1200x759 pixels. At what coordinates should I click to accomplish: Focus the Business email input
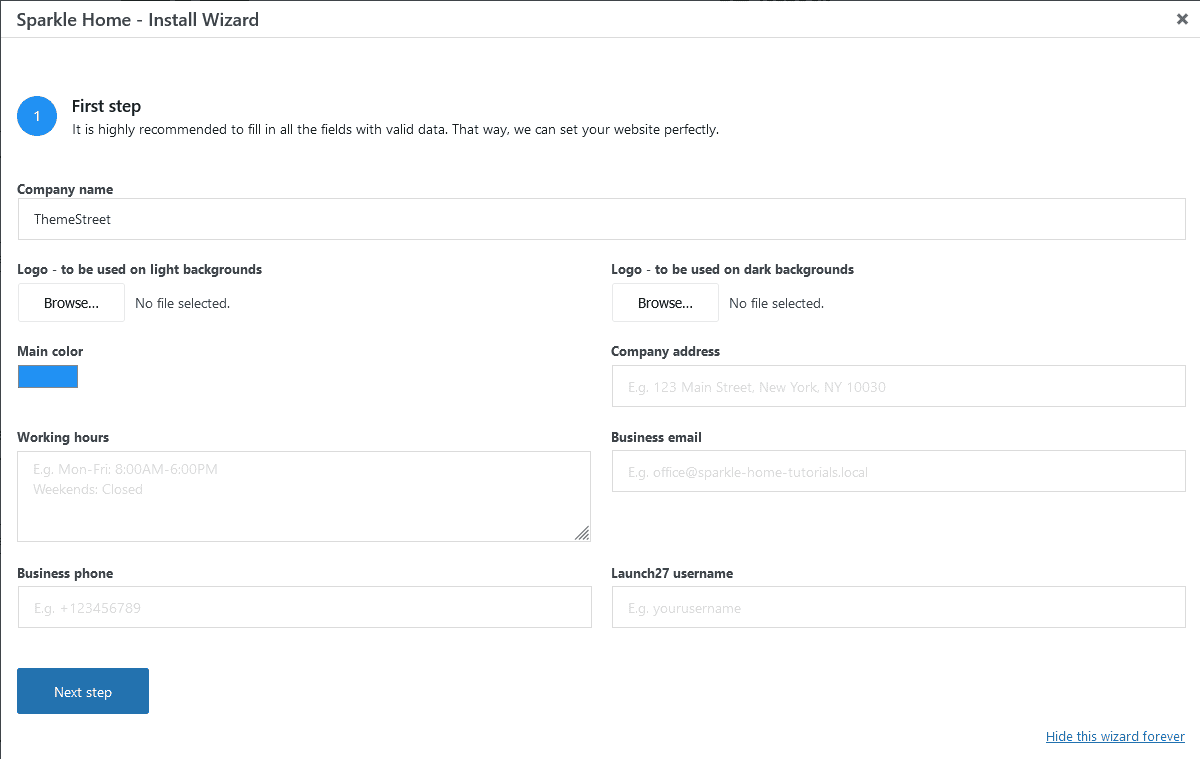pos(897,471)
